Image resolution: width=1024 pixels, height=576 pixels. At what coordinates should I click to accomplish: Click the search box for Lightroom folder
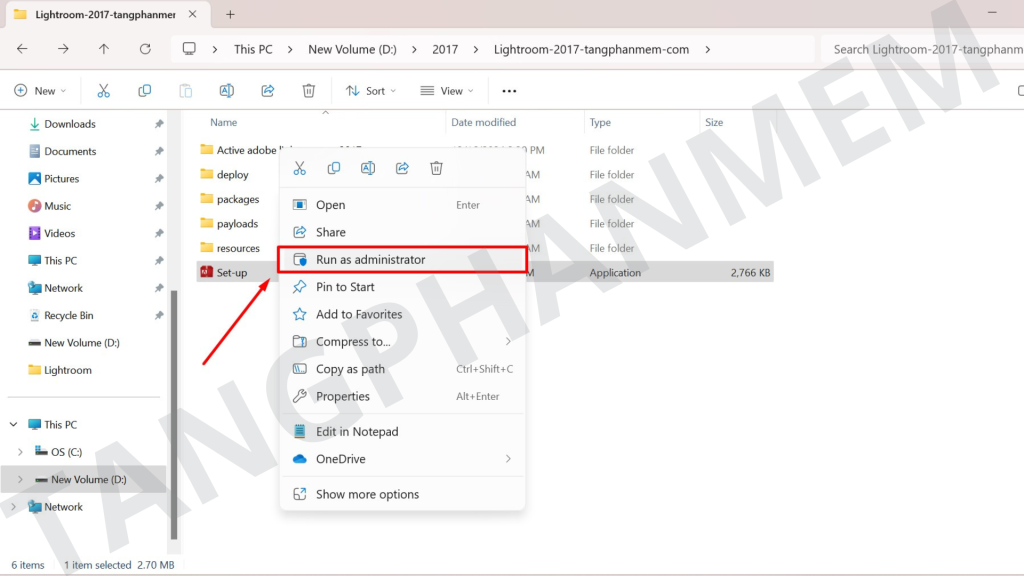tap(920, 49)
